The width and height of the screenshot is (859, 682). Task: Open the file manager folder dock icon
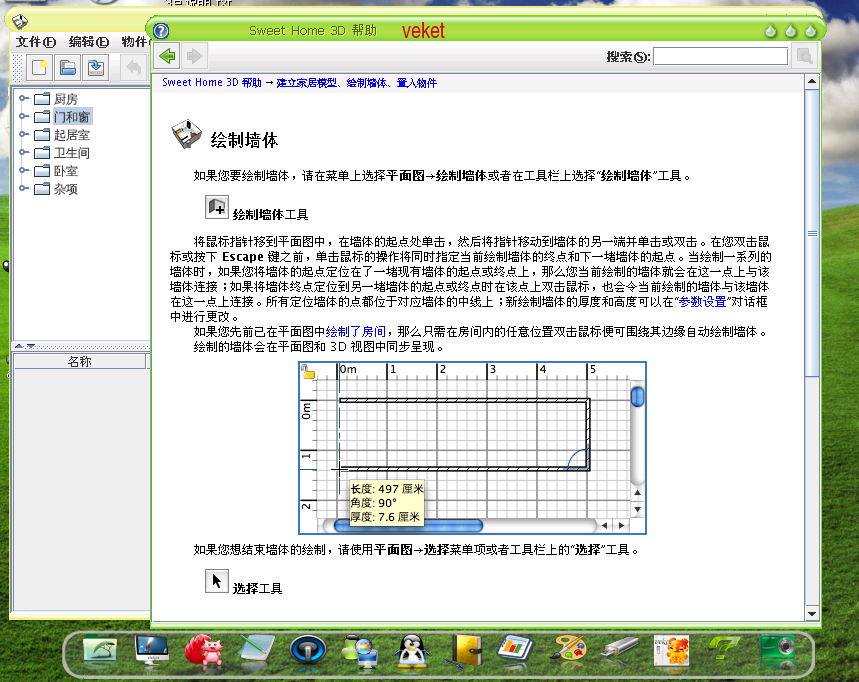click(100, 651)
